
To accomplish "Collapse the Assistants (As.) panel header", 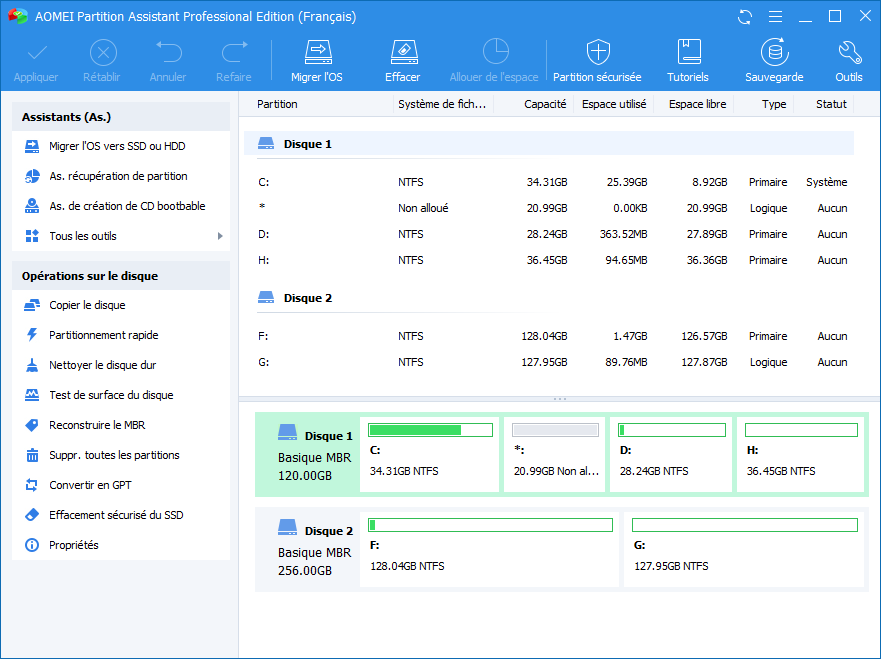I will pos(121,118).
